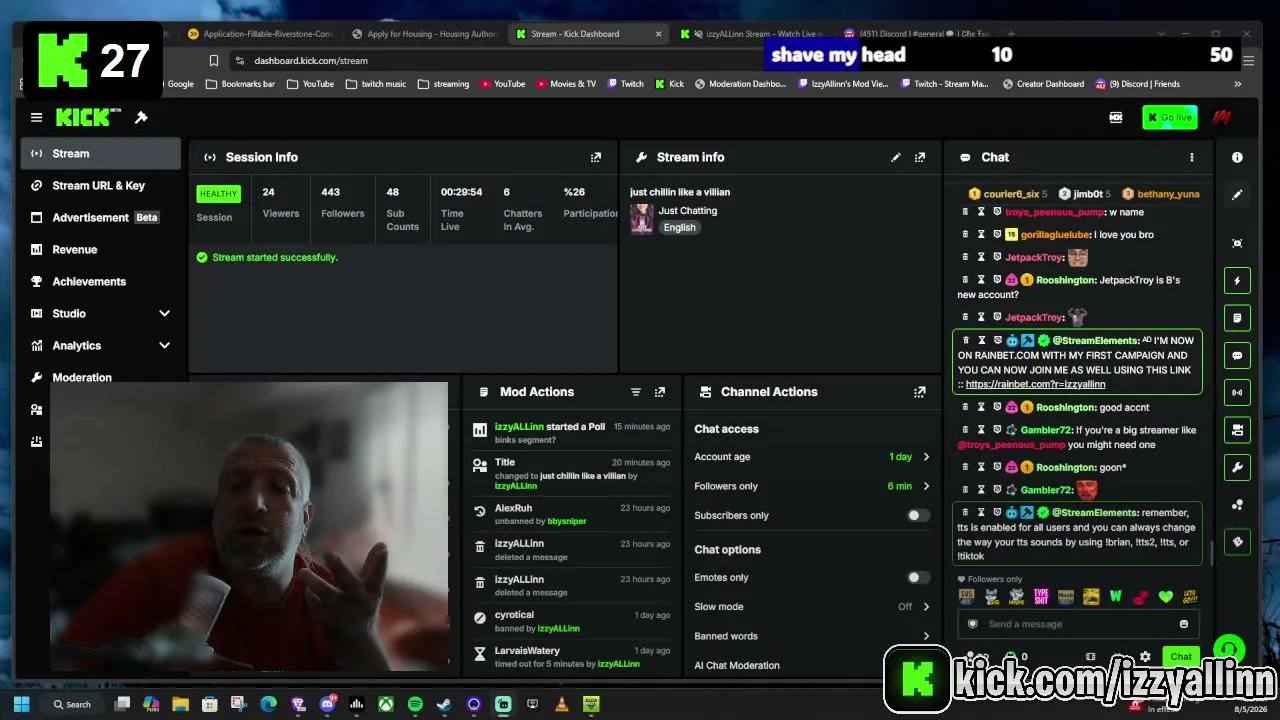This screenshot has width=1280, height=720.
Task: Open the emoji picker in message box
Action: coord(1183,624)
